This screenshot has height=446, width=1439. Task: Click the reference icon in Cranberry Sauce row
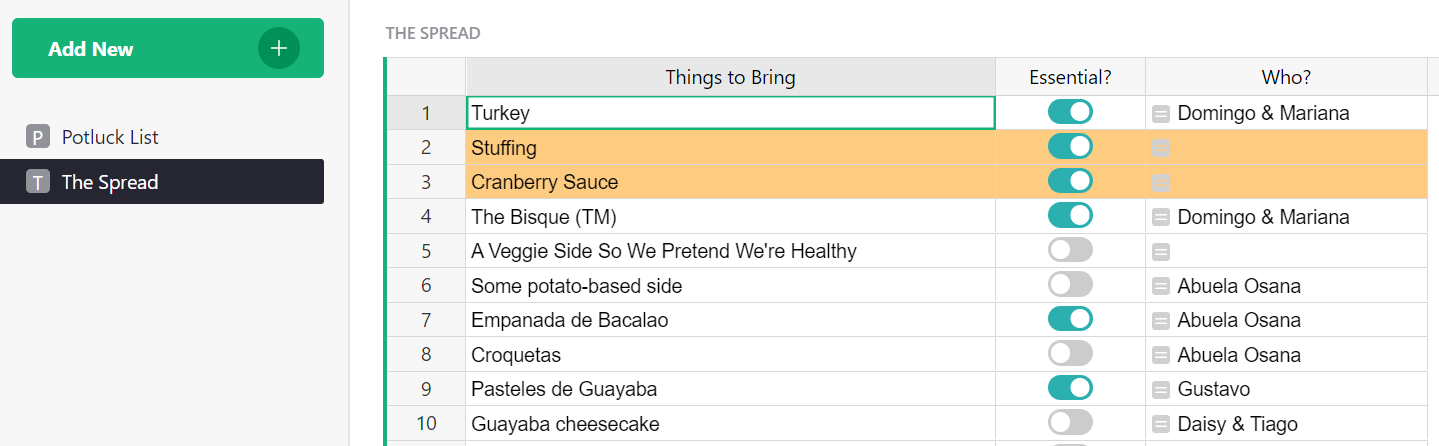click(1160, 182)
